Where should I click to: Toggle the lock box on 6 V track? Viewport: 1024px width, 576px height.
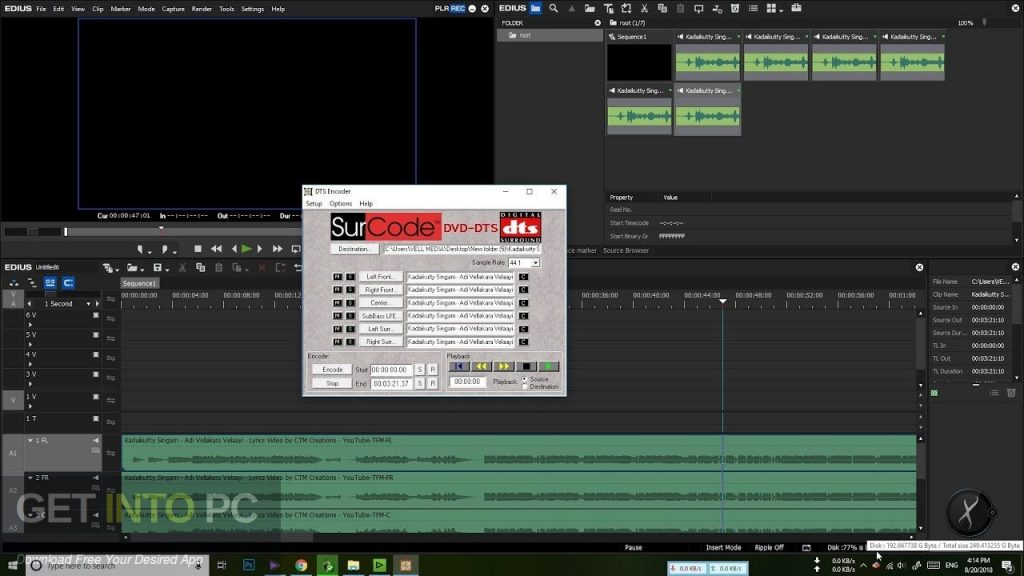[96, 315]
